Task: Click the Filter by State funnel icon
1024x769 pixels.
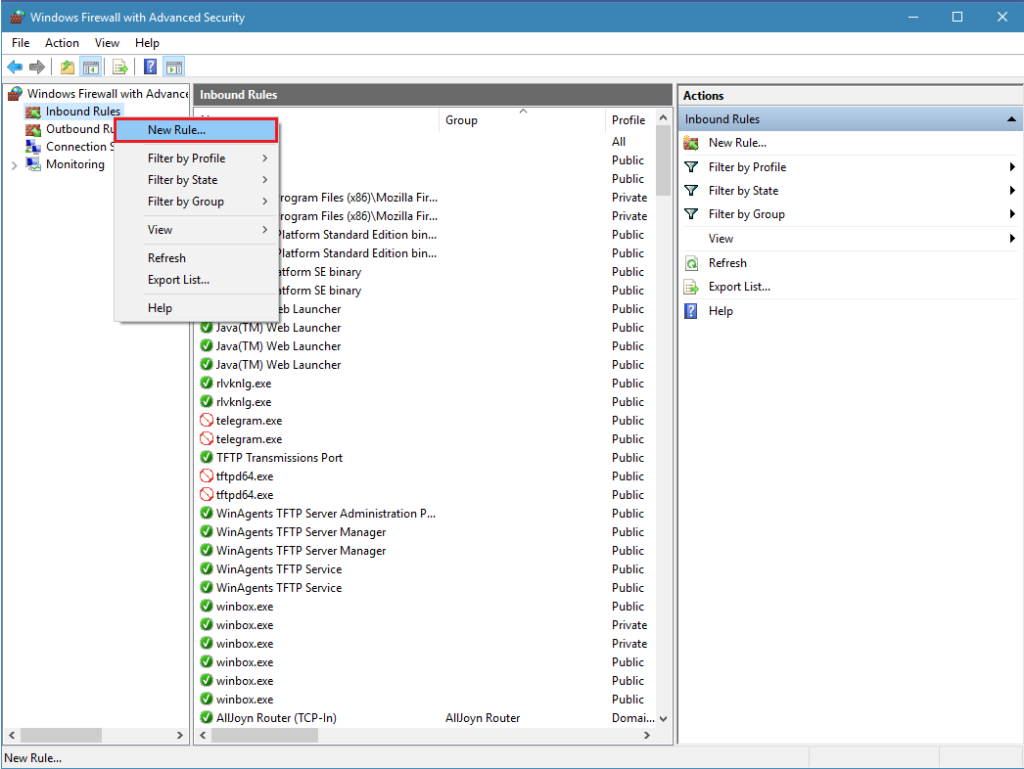Action: point(691,191)
